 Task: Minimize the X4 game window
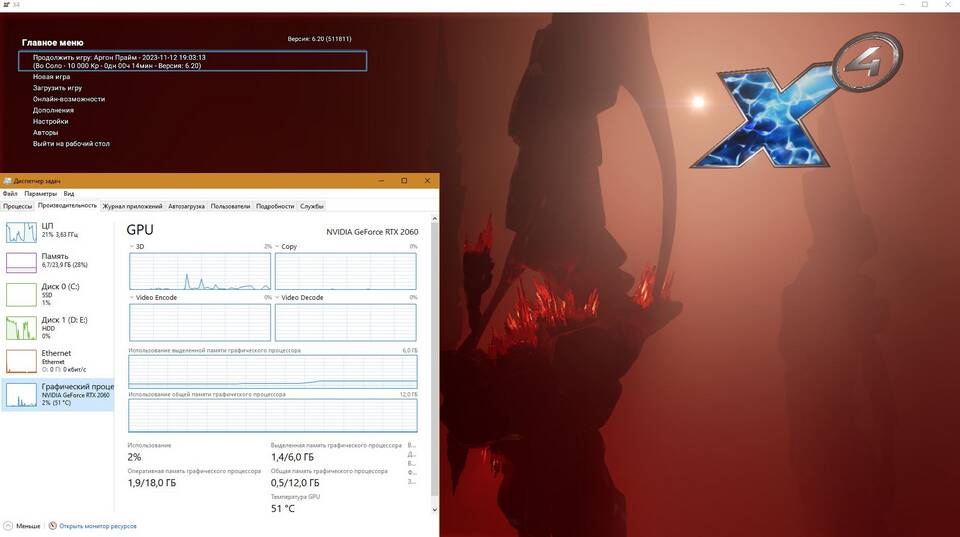point(902,5)
